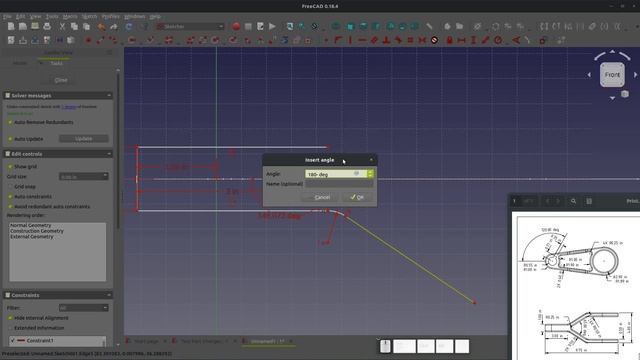This screenshot has height=360, width=640.
Task: Click the Leave sketch icon
Action: 23,40
